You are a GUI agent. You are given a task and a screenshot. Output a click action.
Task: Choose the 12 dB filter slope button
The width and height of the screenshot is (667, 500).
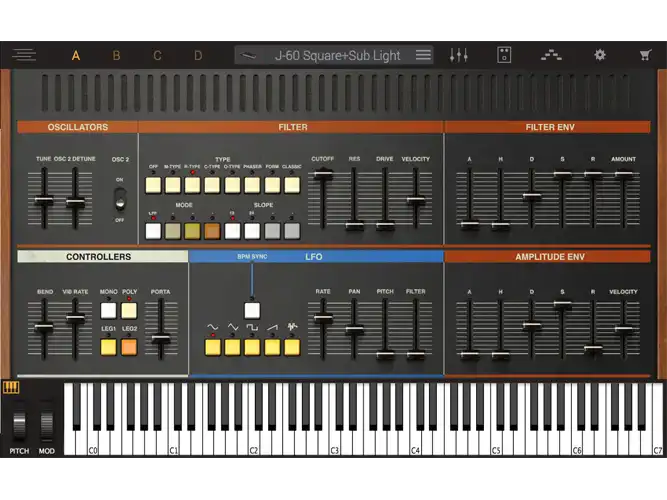(232, 231)
